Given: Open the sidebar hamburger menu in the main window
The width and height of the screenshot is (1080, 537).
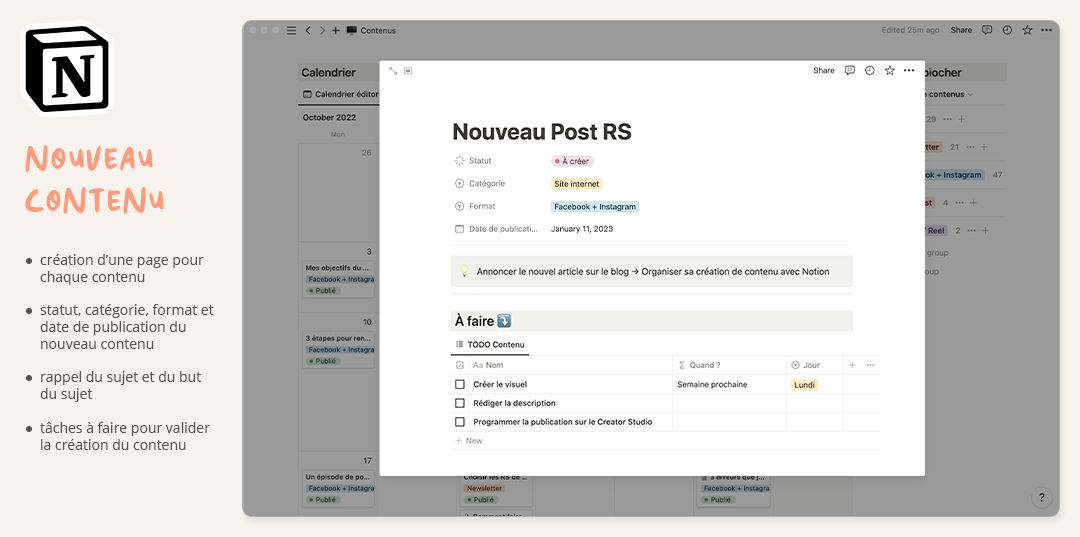Looking at the screenshot, I should [x=291, y=30].
